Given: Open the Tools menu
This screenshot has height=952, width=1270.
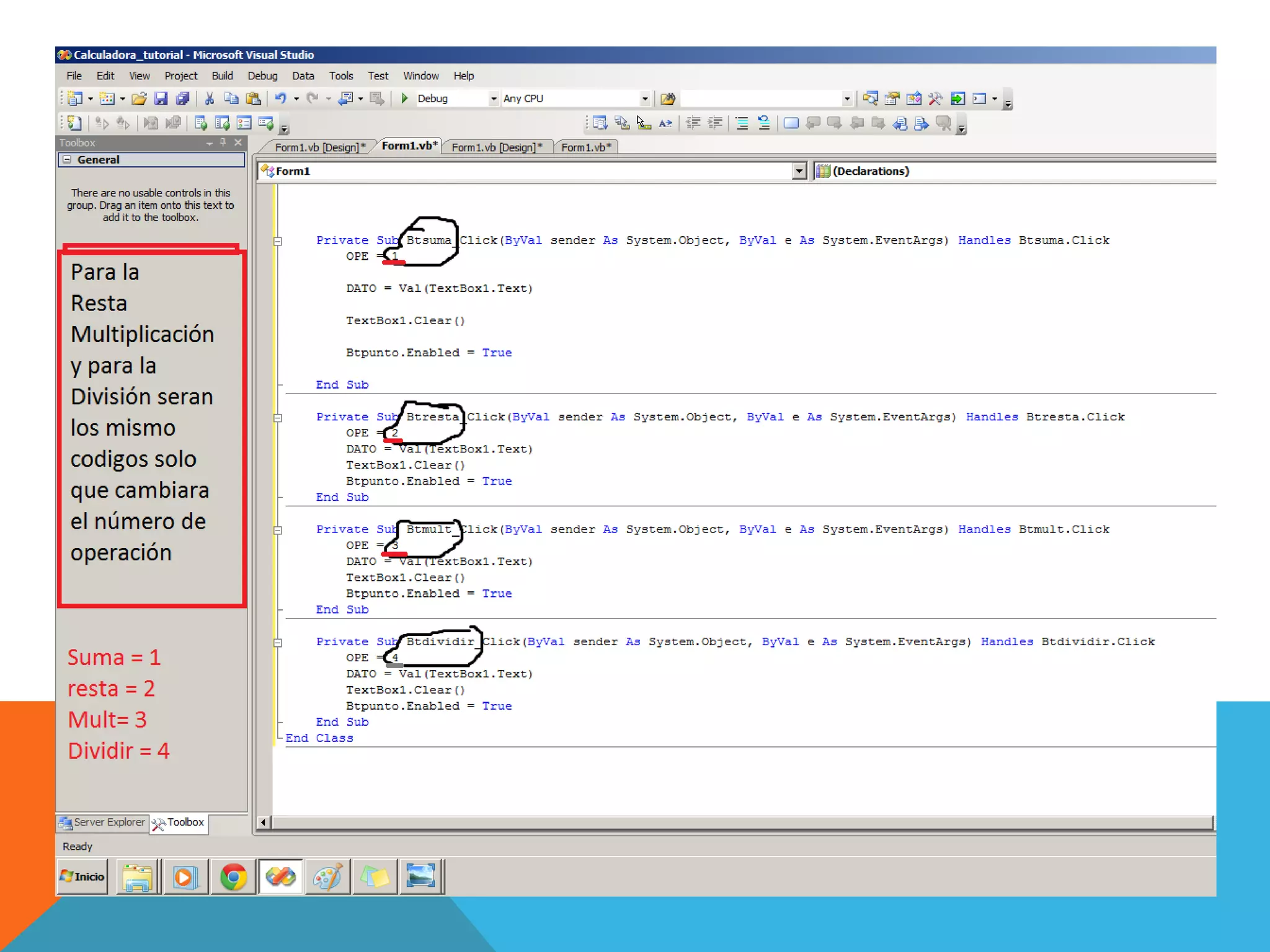Looking at the screenshot, I should pos(341,76).
